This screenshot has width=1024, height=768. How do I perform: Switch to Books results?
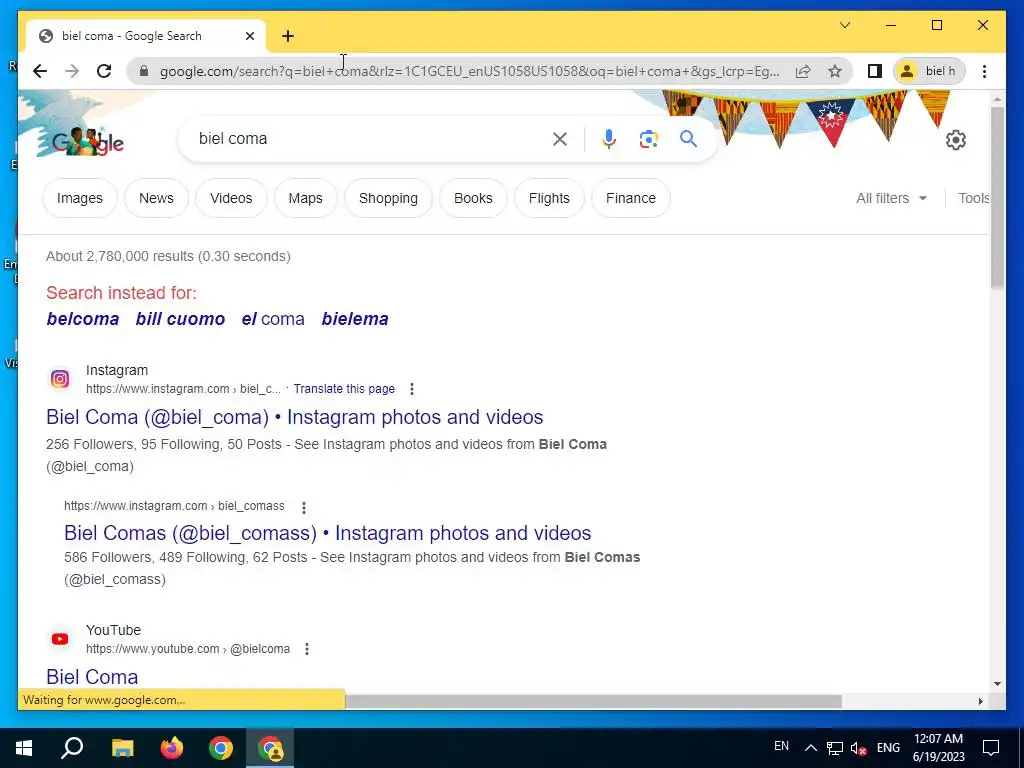473,198
